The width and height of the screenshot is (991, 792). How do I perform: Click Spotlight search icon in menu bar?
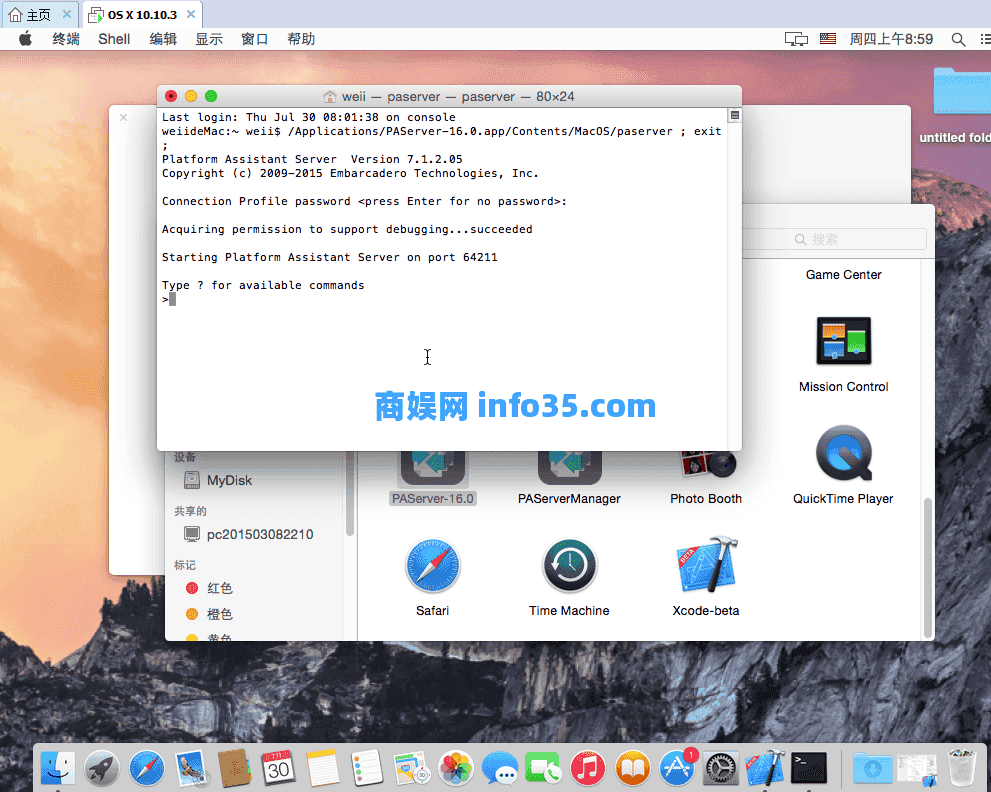click(958, 39)
